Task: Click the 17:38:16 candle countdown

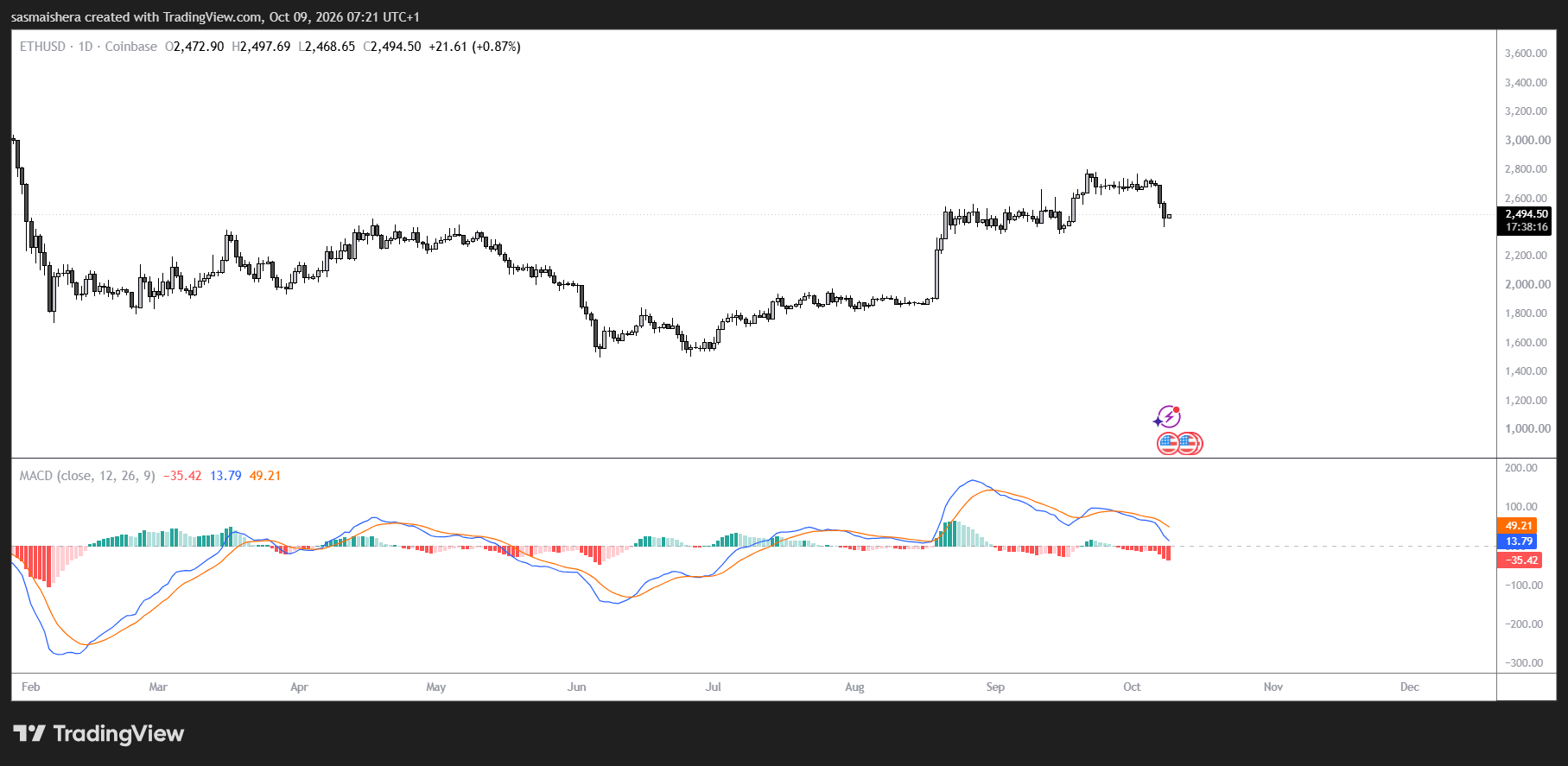Action: coord(1525,227)
